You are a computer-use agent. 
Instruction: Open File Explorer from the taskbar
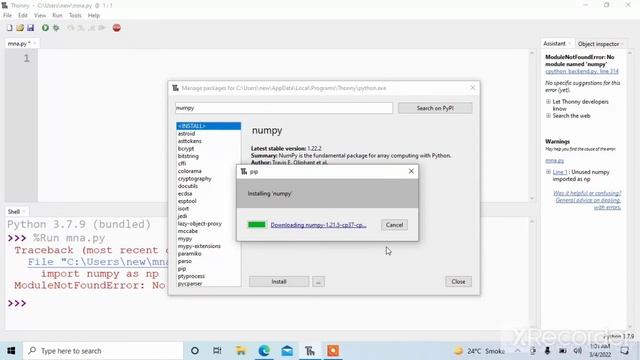[241, 351]
